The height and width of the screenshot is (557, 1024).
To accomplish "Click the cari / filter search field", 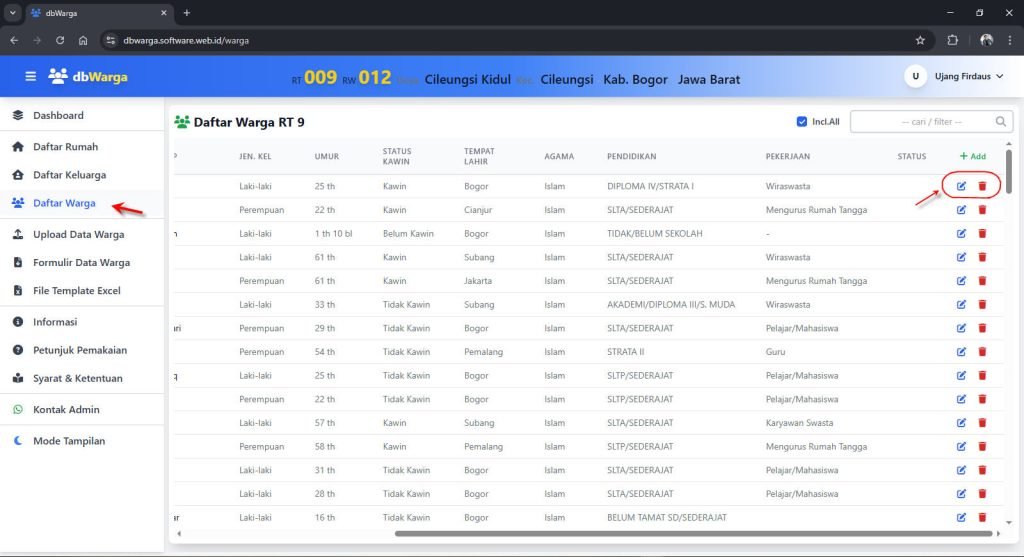I will [x=922, y=122].
